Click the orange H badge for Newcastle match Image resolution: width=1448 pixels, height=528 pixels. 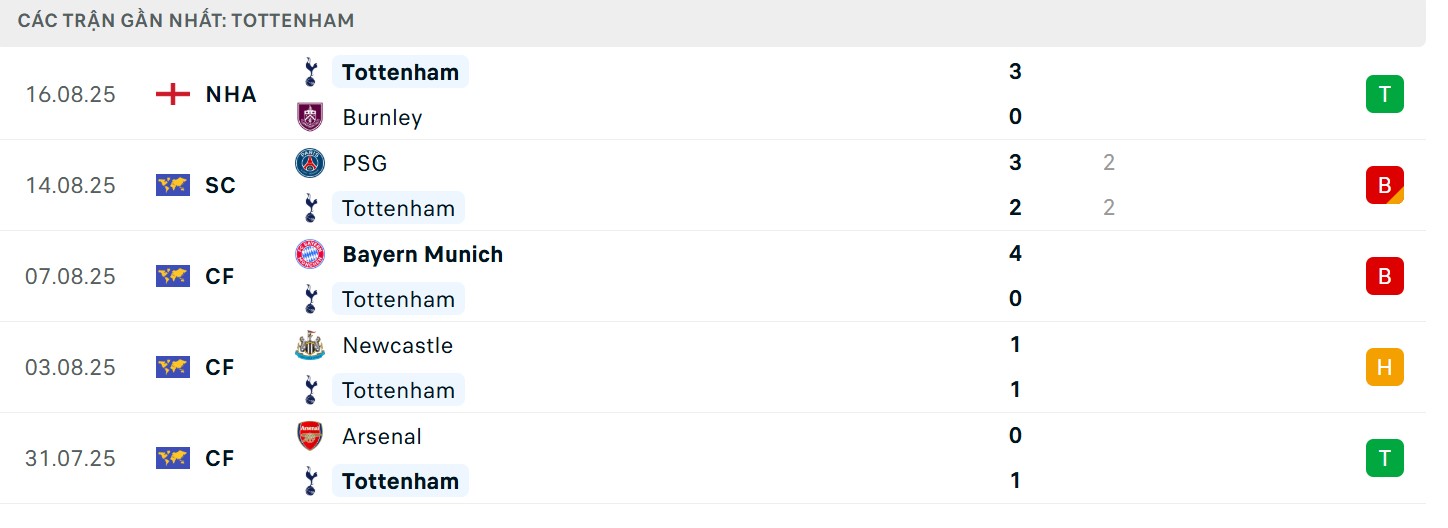1384,367
